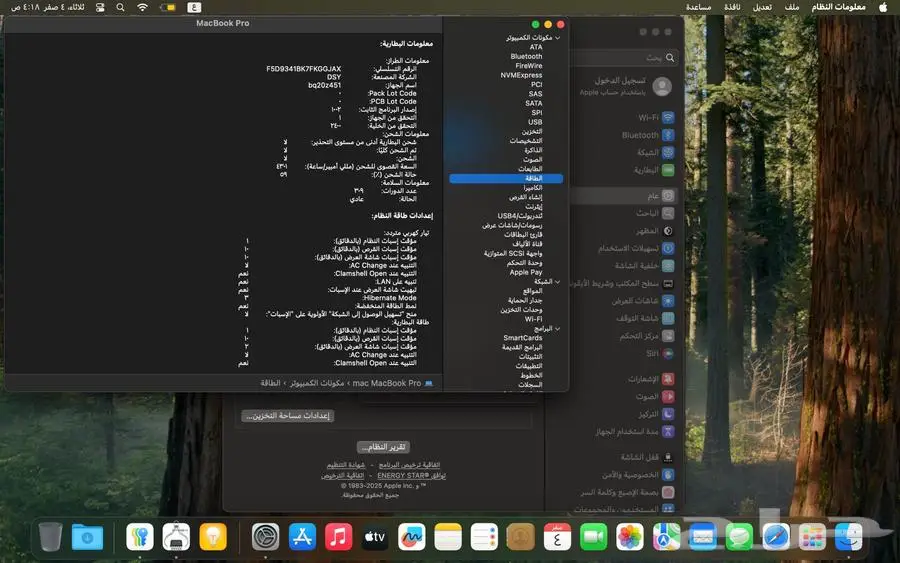900x563 pixels.
Task: Open Passwords app from the Dock
Action: (139, 537)
